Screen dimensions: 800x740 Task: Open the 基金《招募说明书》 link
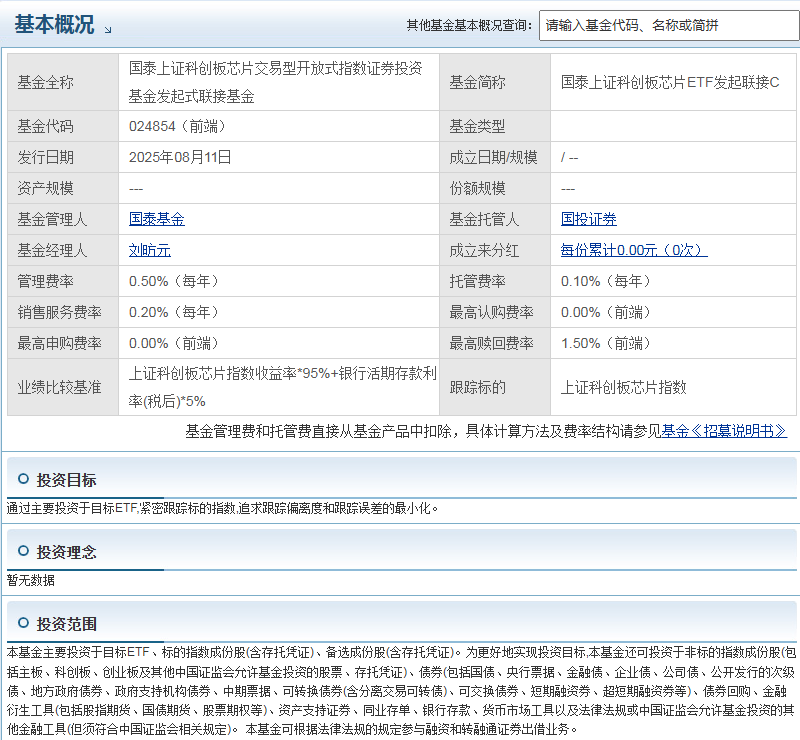point(724,431)
